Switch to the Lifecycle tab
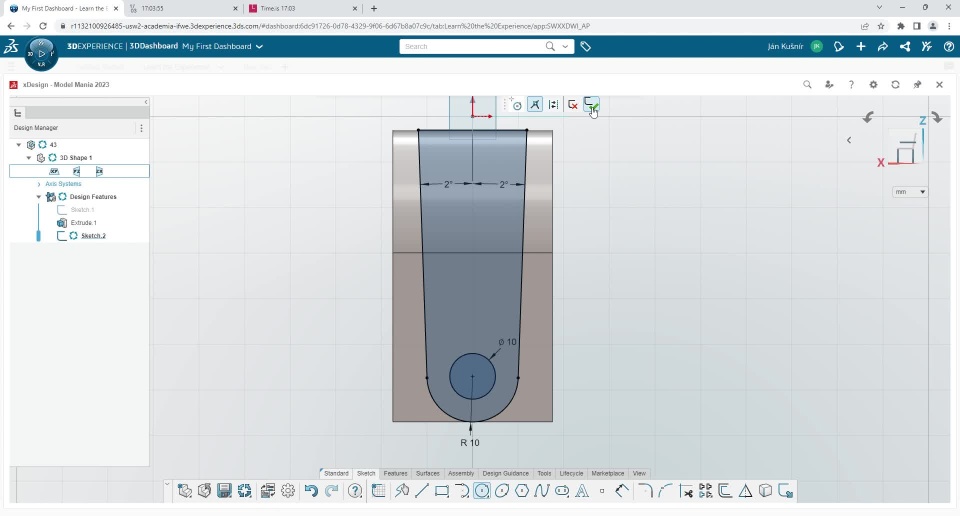Viewport: 960px width, 516px height. point(571,473)
